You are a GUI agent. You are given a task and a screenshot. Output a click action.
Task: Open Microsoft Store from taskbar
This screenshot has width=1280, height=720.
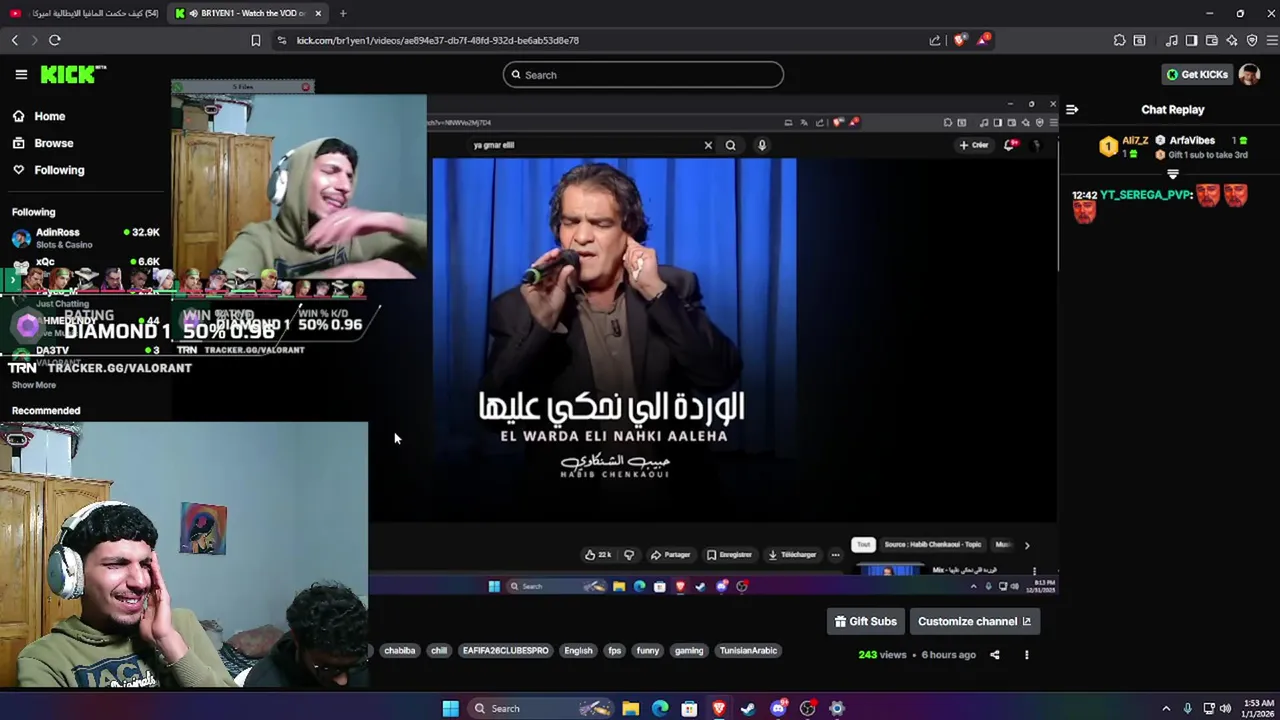click(x=689, y=708)
